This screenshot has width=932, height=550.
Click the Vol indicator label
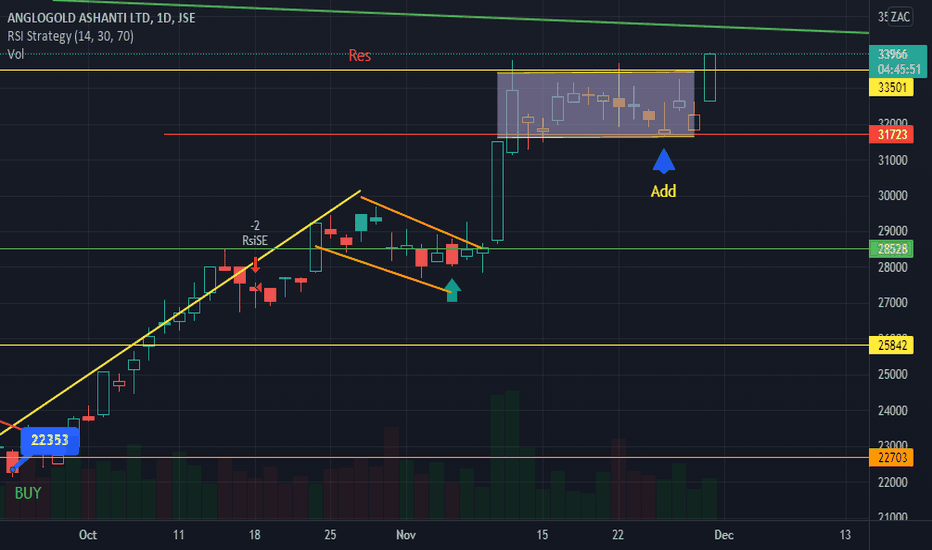(x=15, y=54)
